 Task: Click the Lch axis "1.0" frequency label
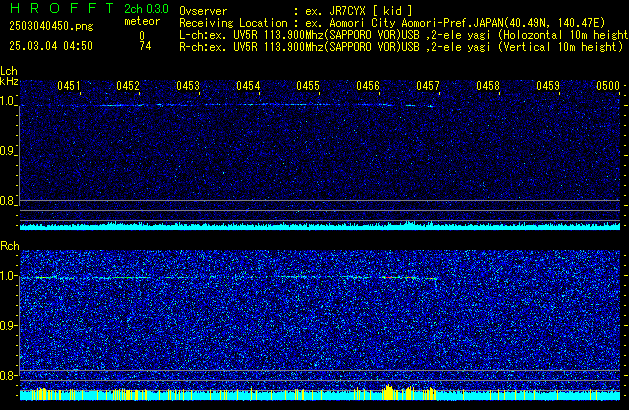click(x=7, y=101)
